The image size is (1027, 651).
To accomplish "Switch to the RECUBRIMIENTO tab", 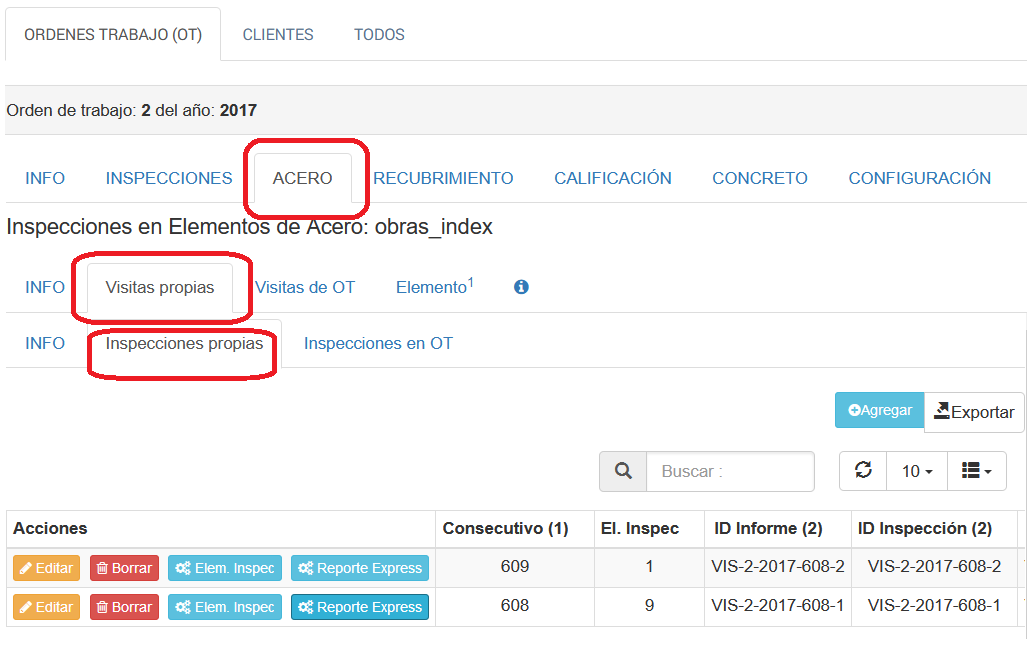I will point(443,178).
